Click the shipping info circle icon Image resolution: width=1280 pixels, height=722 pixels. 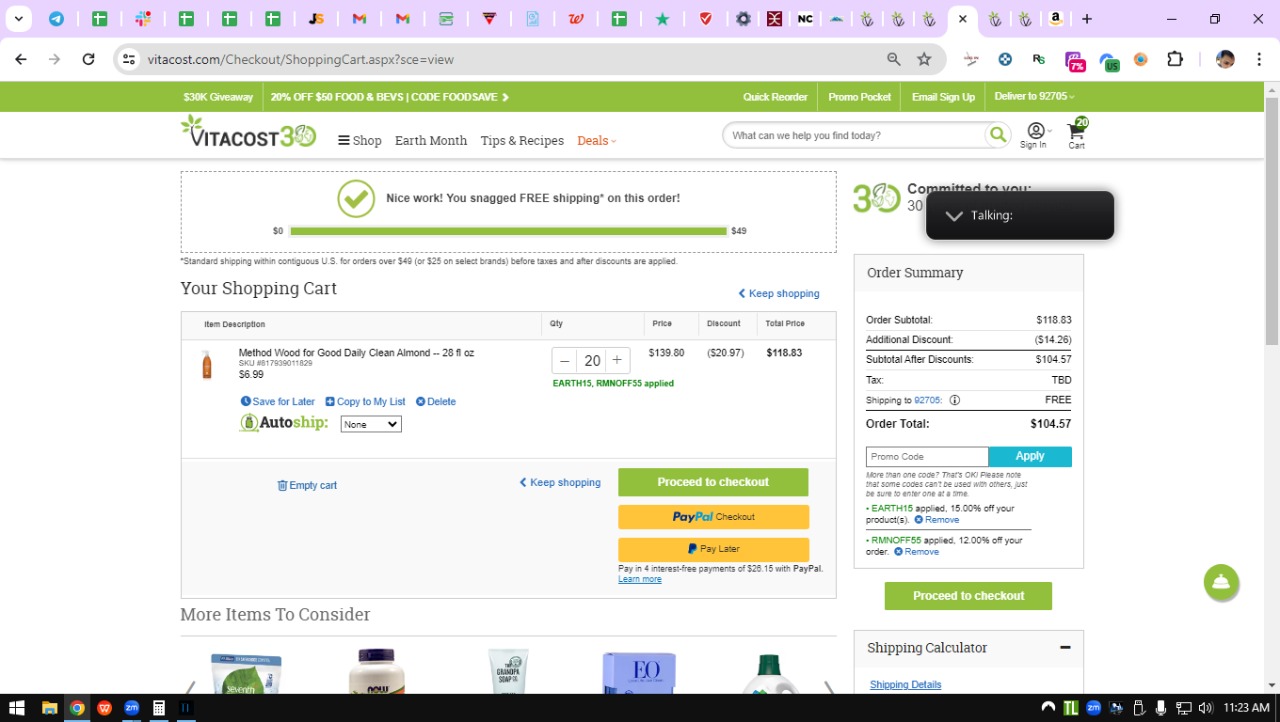[954, 400]
